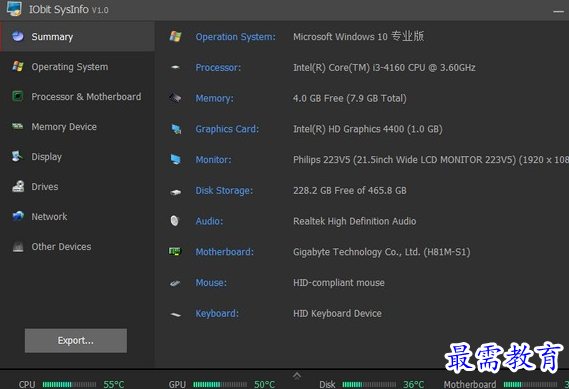Open the Summary section

(77, 37)
